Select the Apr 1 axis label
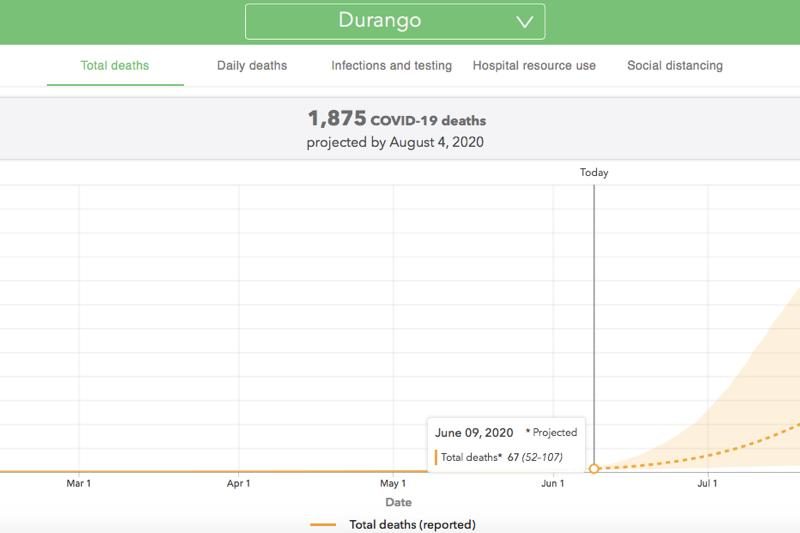 [x=238, y=484]
